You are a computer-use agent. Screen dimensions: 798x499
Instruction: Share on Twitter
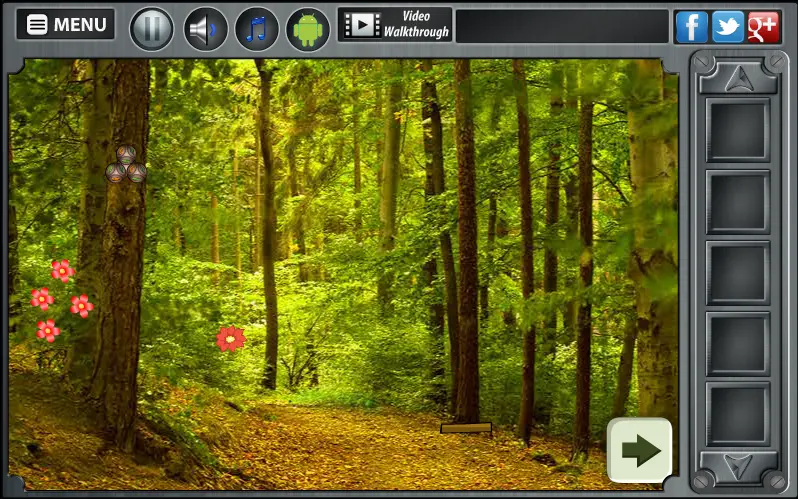coord(728,26)
